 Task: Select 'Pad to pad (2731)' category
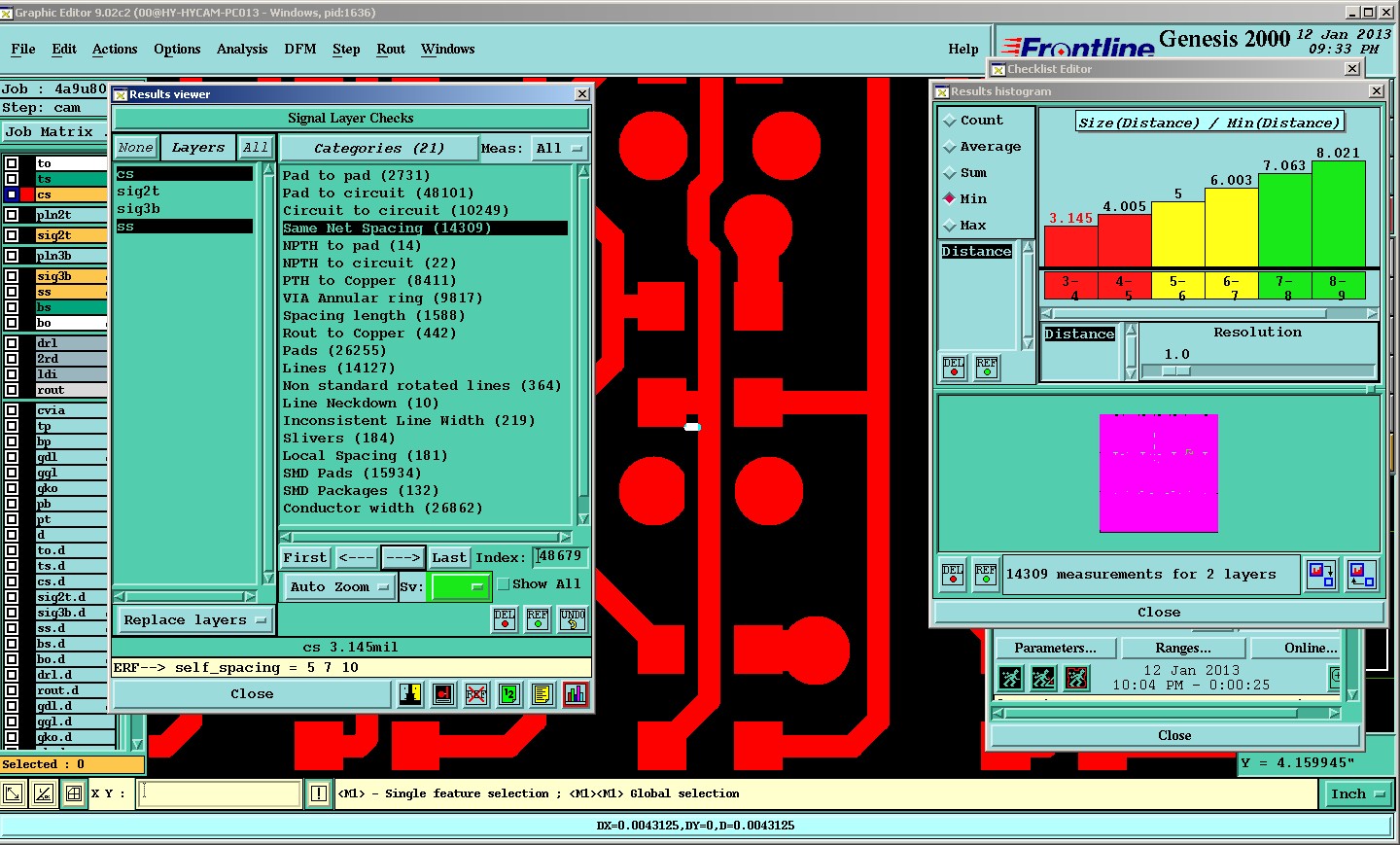(x=356, y=176)
